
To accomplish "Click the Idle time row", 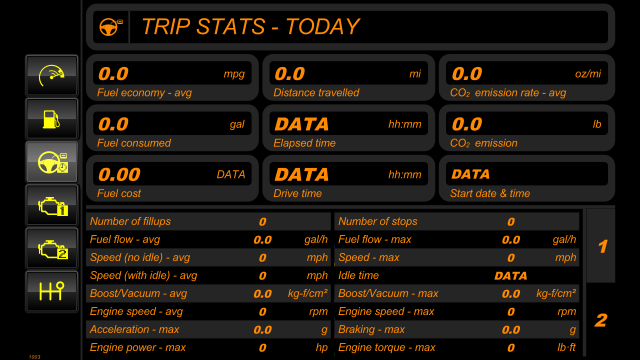I will click(x=457, y=276).
